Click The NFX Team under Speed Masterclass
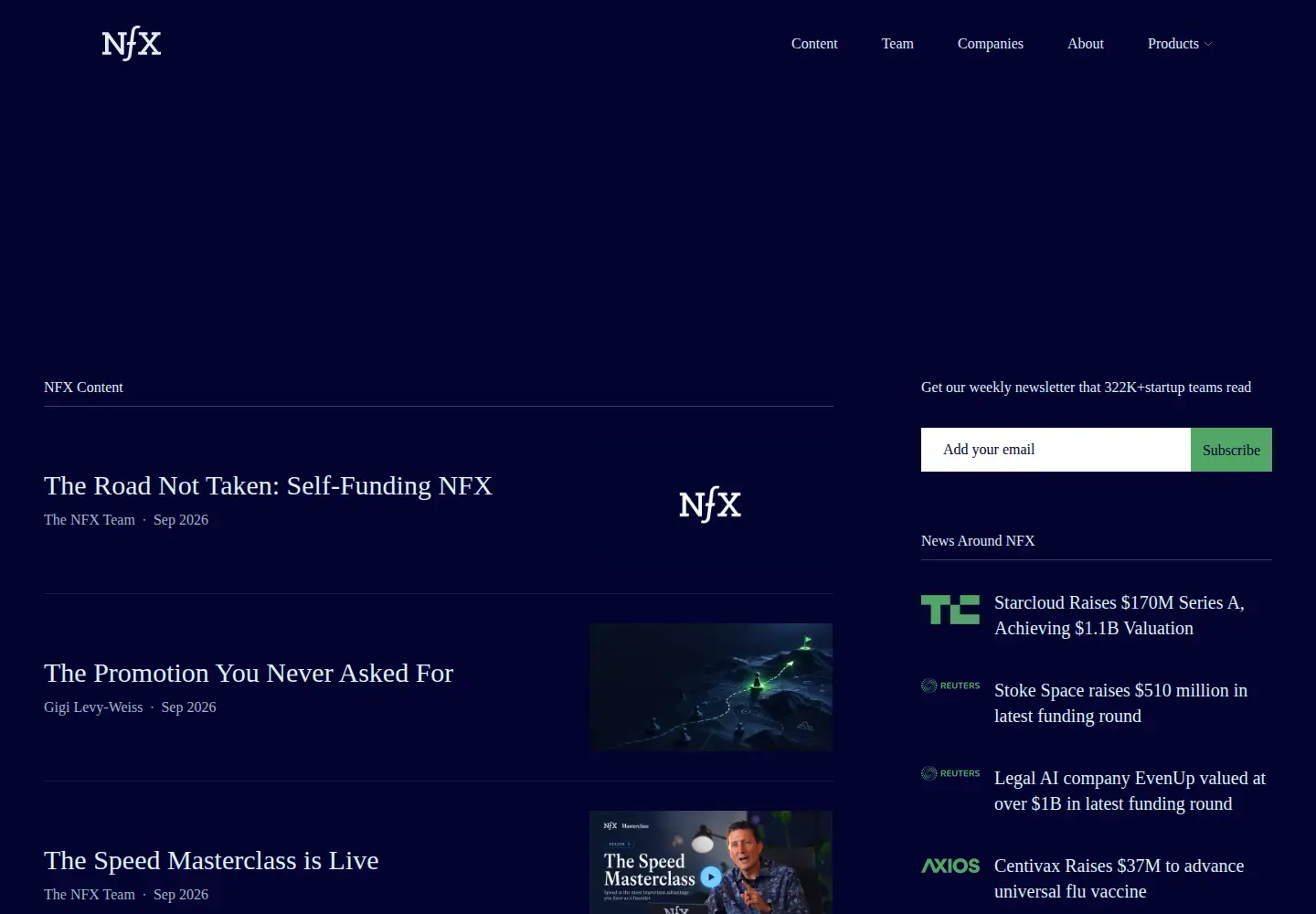The image size is (1316, 914). coord(90,895)
